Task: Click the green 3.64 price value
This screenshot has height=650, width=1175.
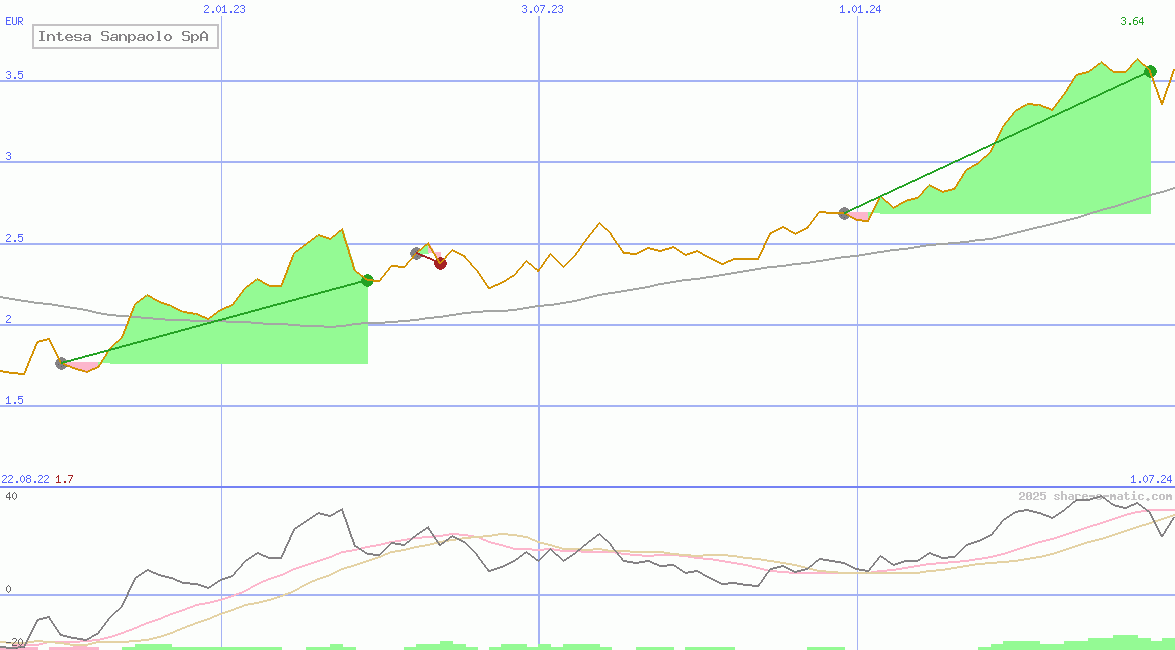Action: point(1132,21)
